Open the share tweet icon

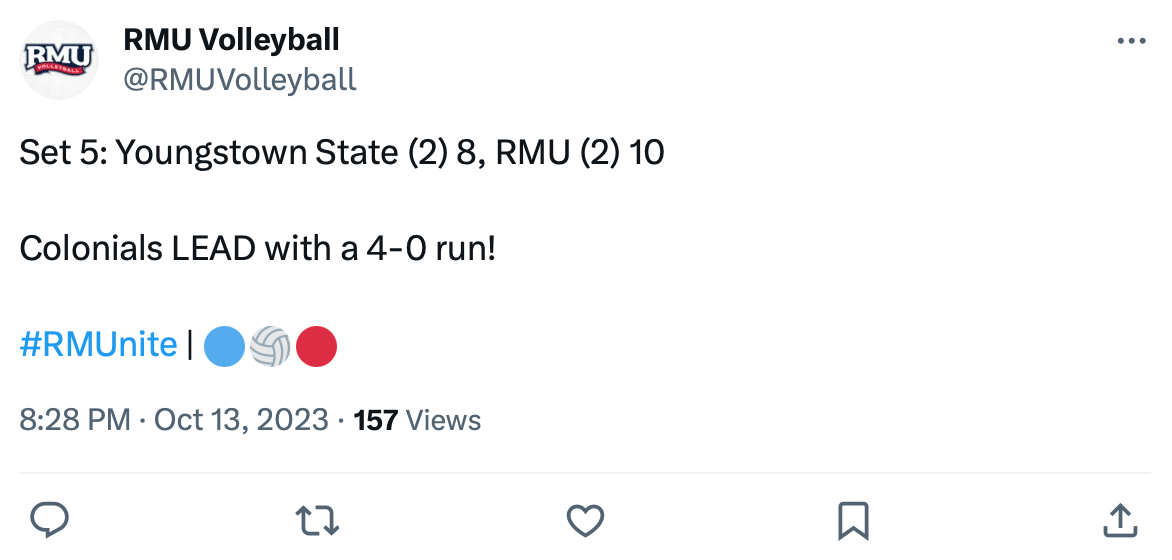(1120, 520)
